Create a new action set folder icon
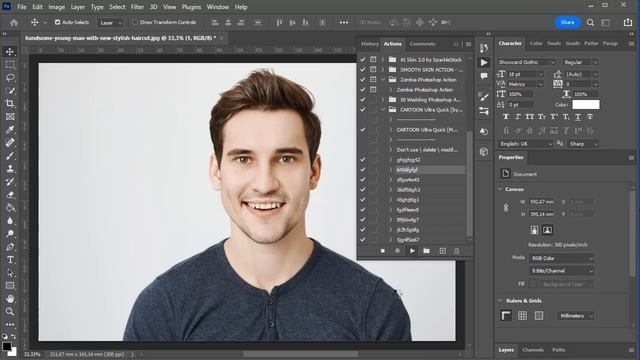Image resolution: width=640 pixels, height=360 pixels. (427, 251)
